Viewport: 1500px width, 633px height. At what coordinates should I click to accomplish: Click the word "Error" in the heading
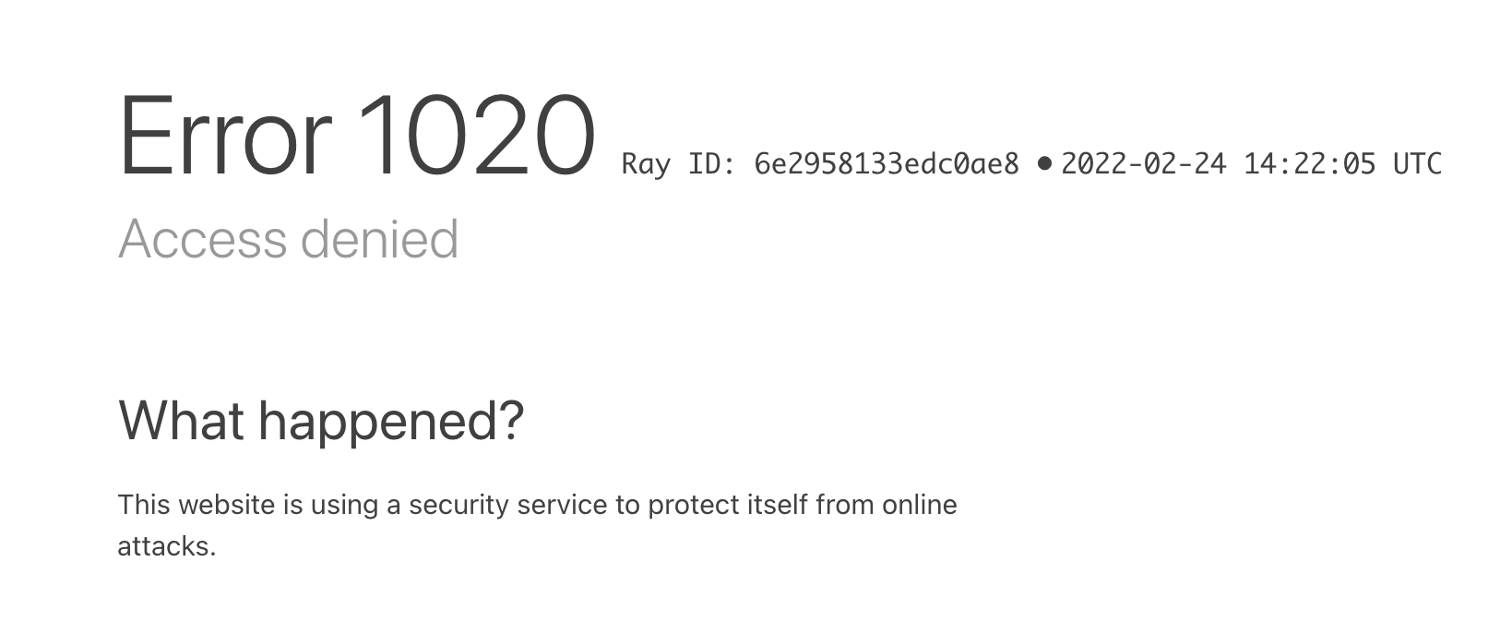pyautogui.click(x=225, y=137)
